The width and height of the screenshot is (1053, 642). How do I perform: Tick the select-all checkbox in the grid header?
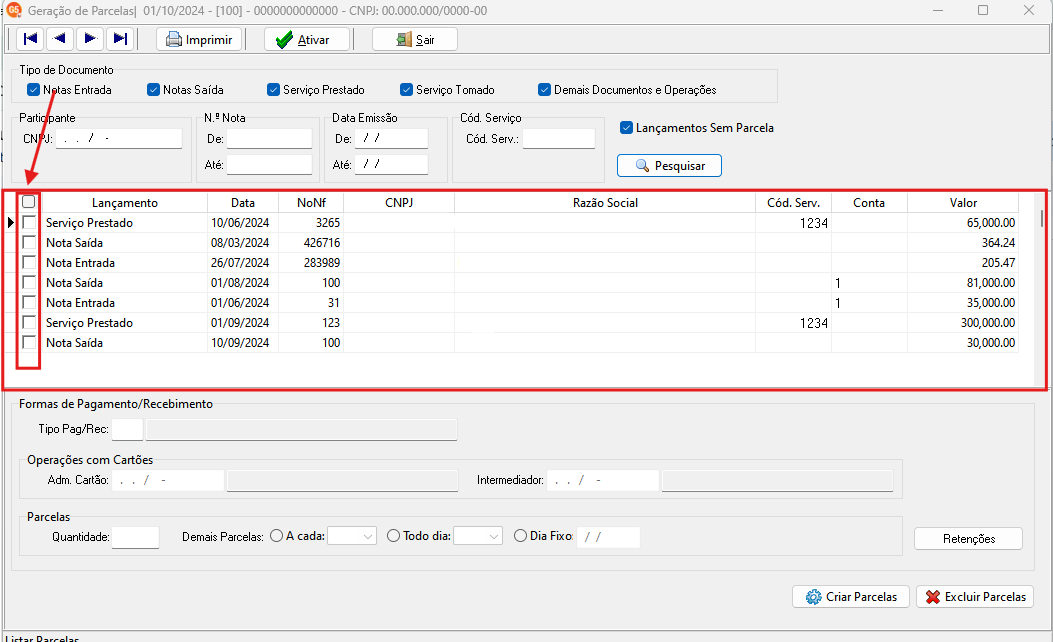pos(28,201)
